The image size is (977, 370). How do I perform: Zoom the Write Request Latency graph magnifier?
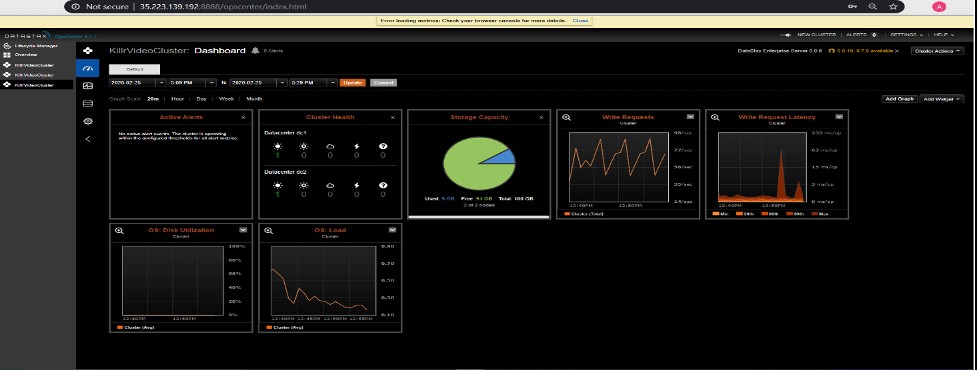tap(715, 117)
